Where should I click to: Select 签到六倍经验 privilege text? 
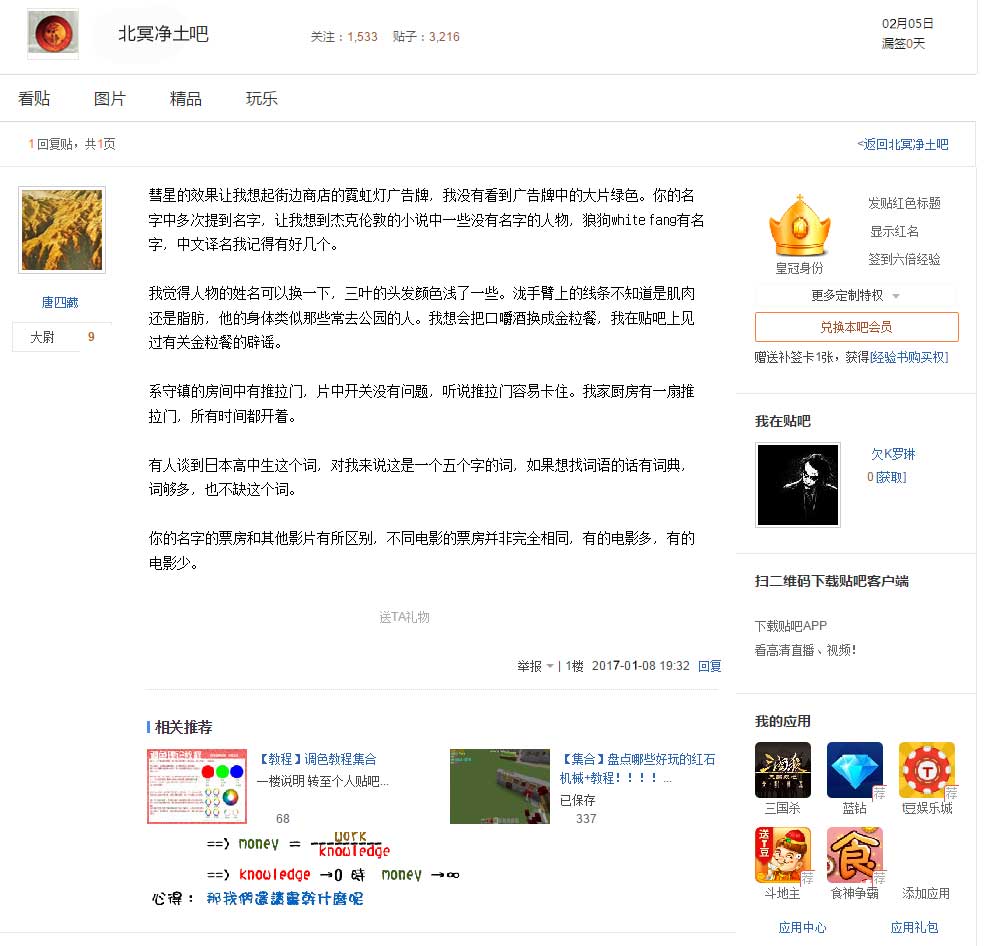(x=904, y=259)
